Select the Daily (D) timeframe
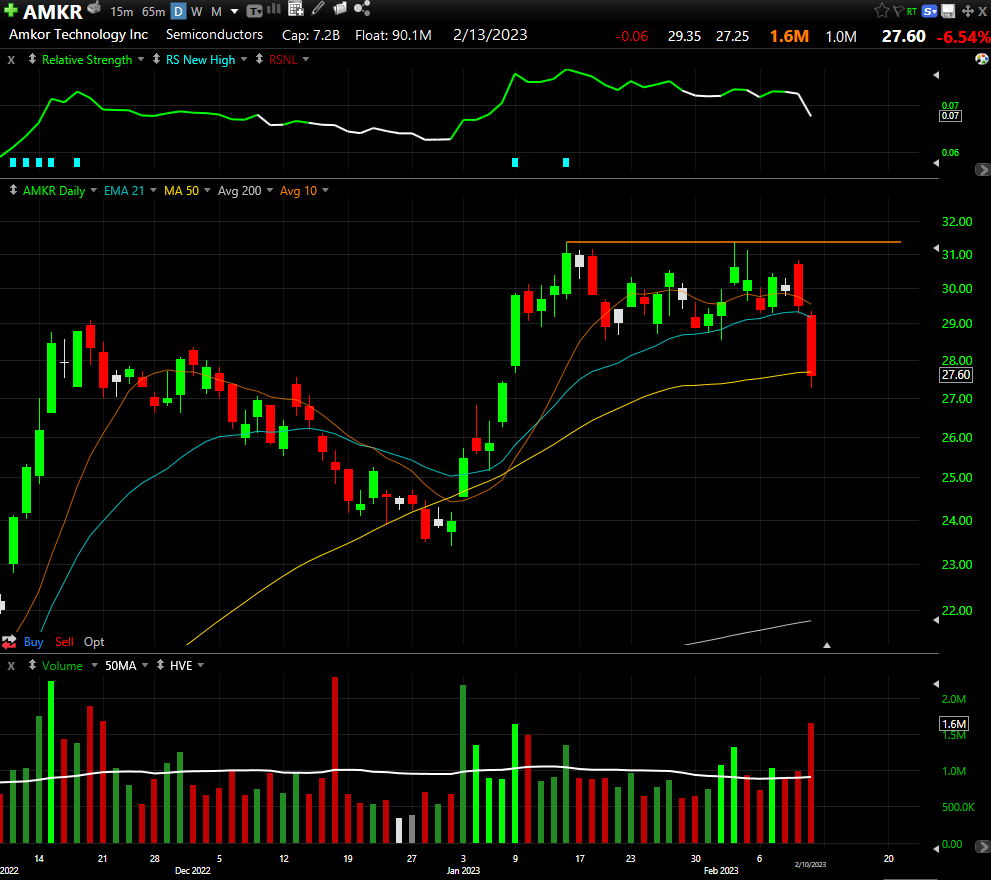The image size is (991, 880). pyautogui.click(x=179, y=11)
